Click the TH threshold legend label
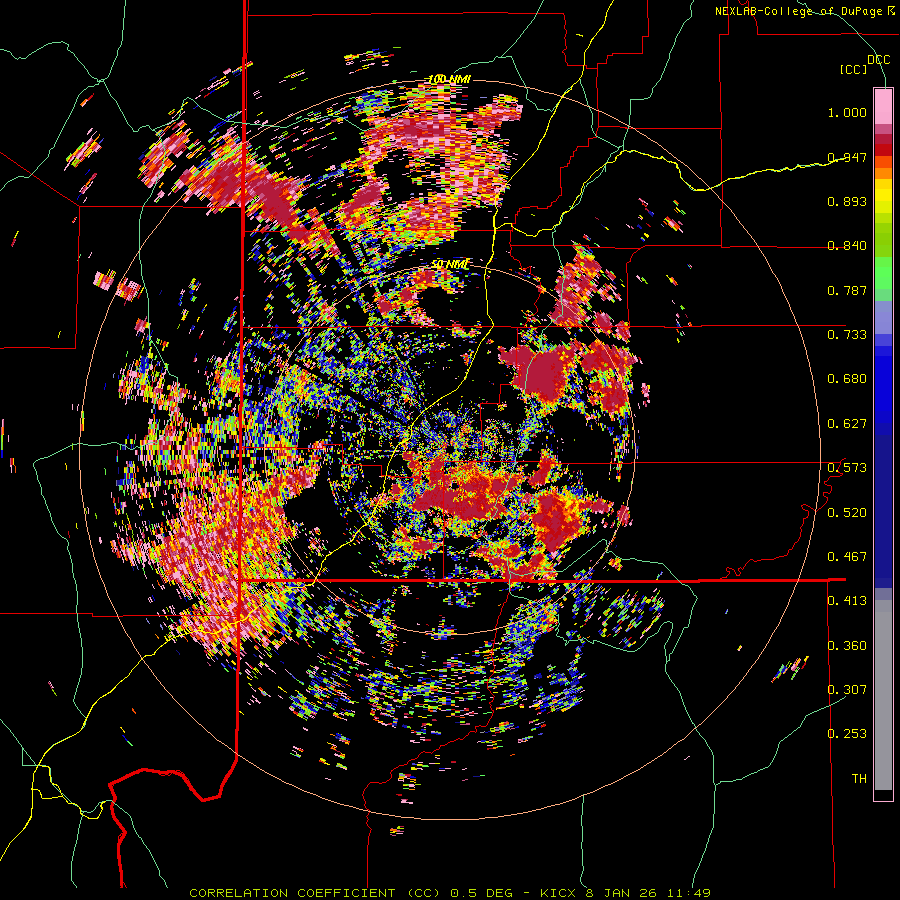 859,779
